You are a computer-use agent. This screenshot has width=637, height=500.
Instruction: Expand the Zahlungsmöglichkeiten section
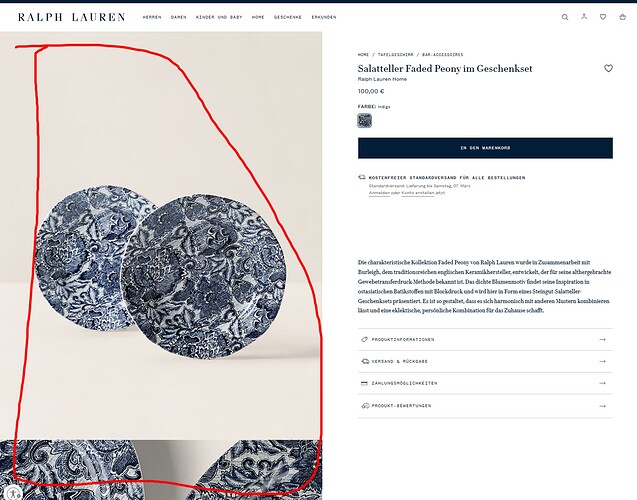click(x=485, y=383)
